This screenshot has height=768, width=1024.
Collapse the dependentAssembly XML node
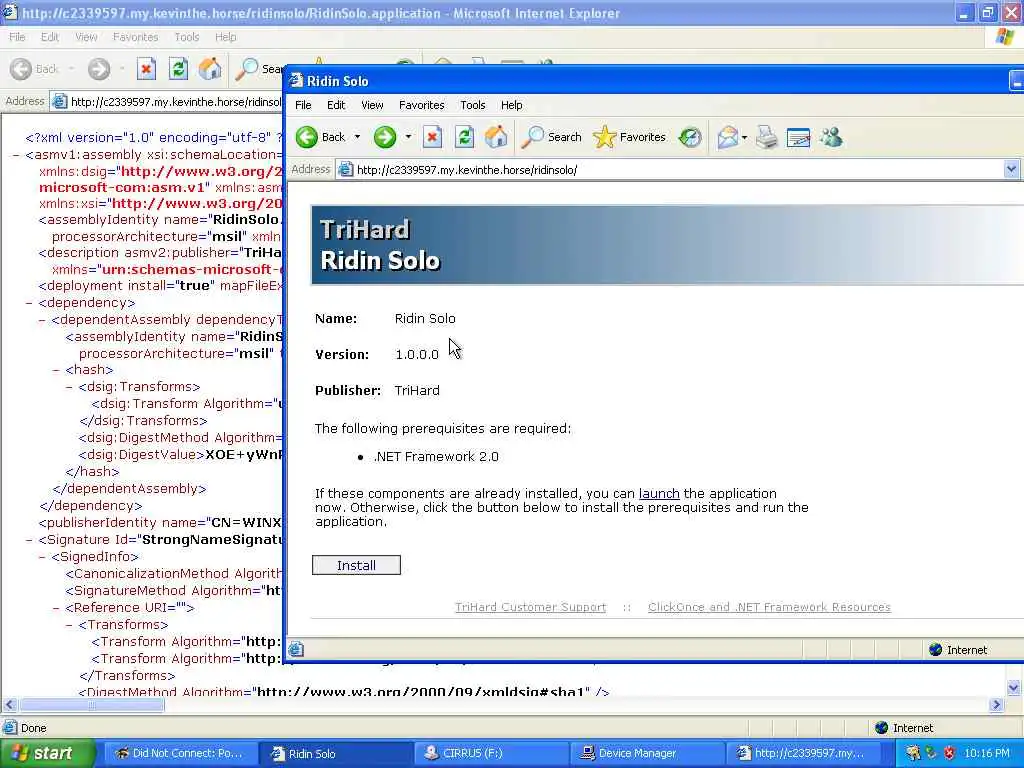42,320
